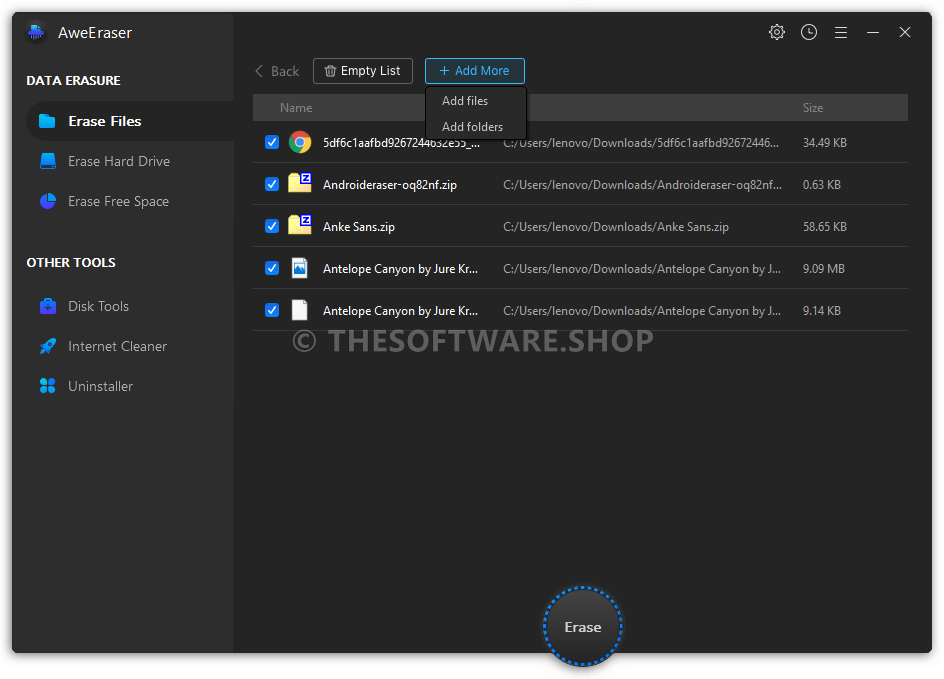Choose Add folders from the dropdown
This screenshot has width=944, height=679.
click(x=472, y=126)
